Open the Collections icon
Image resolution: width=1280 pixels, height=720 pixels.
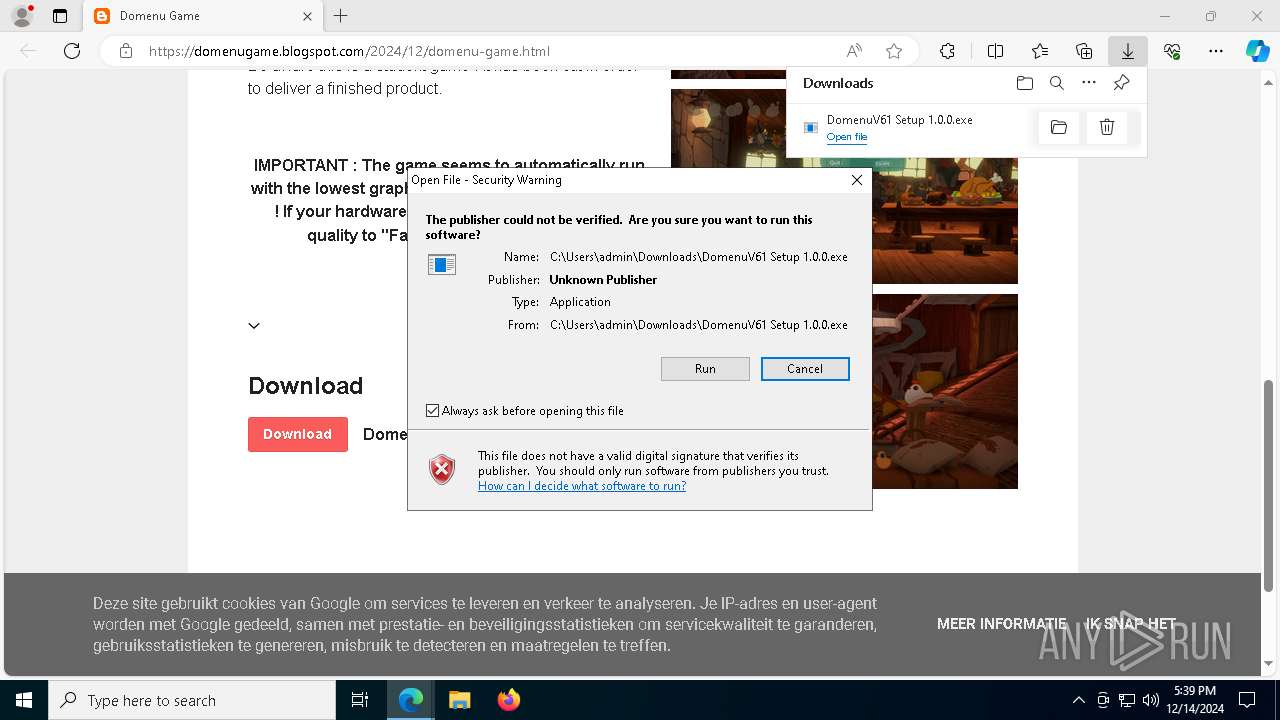(x=1084, y=51)
